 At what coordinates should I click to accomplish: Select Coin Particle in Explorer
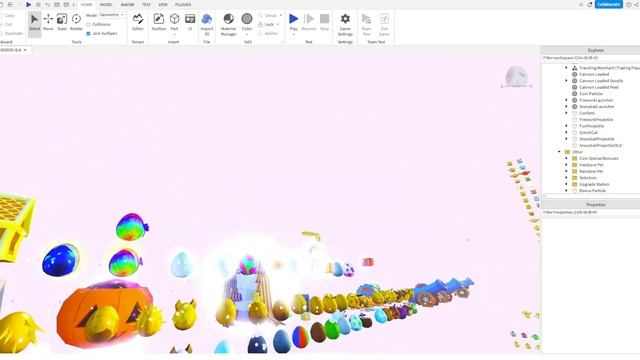[591, 93]
